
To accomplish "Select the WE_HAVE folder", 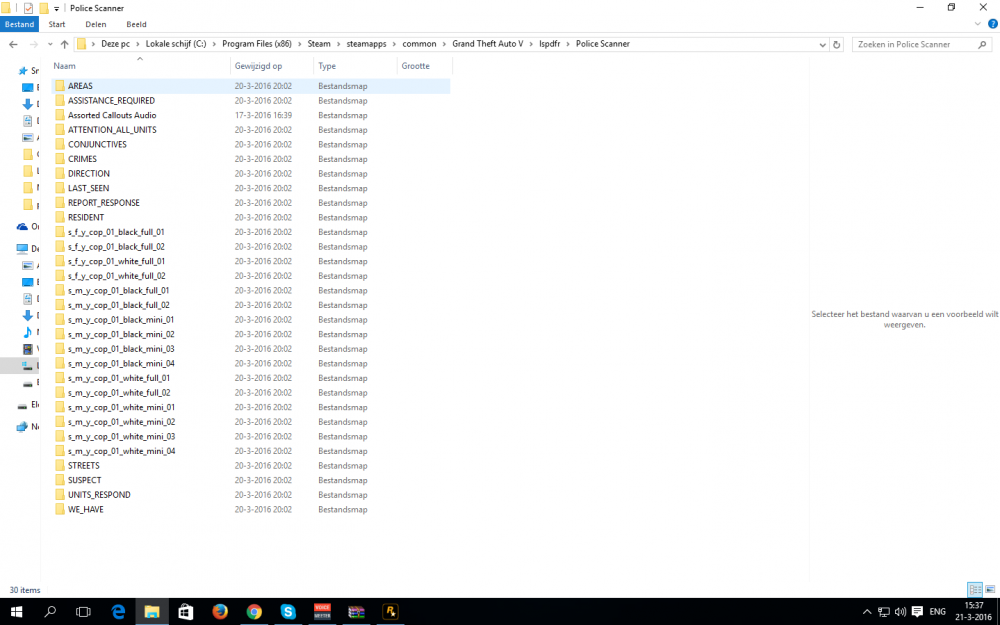I will coord(85,510).
